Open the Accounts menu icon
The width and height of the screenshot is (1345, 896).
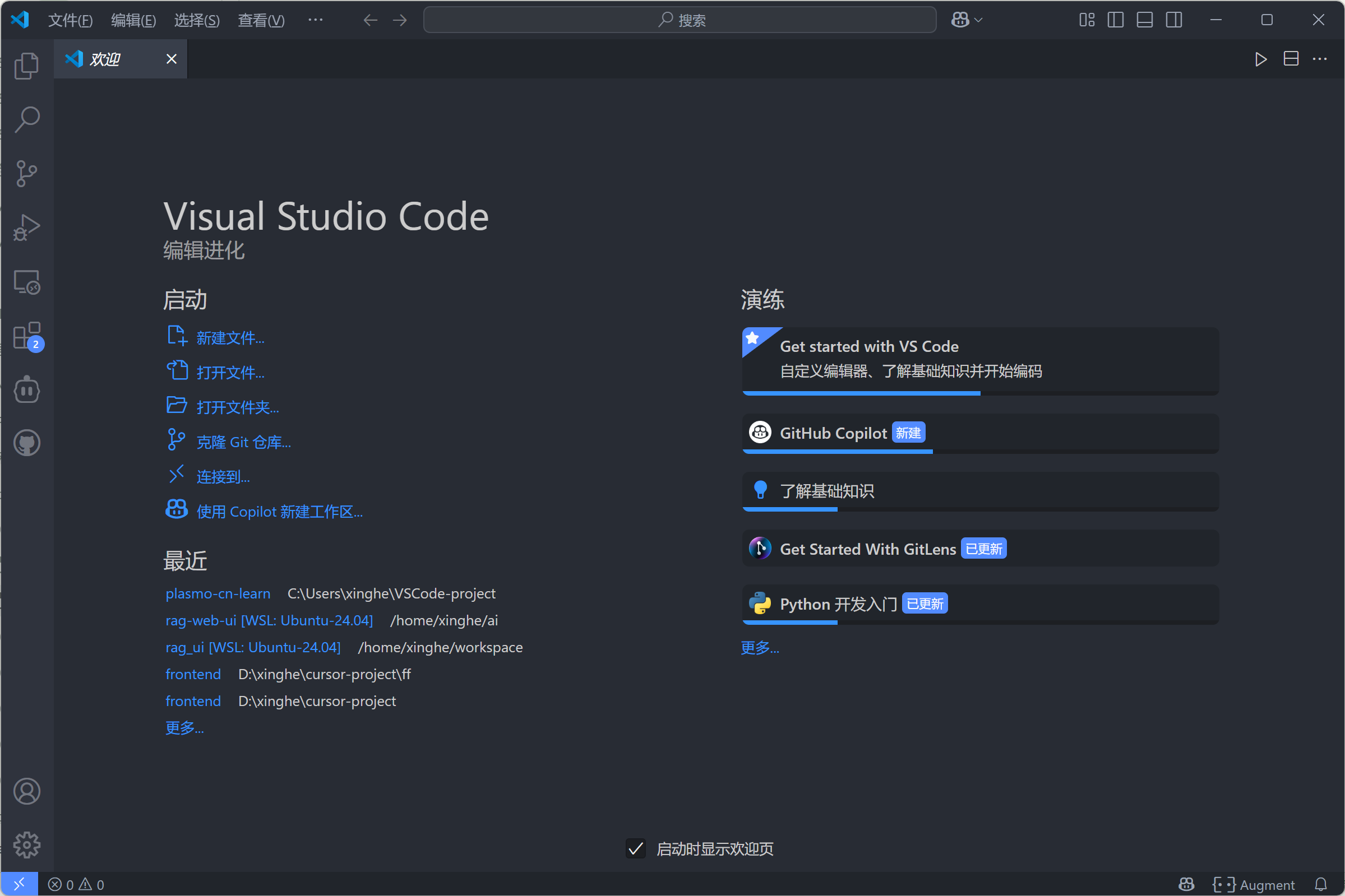tap(27, 791)
